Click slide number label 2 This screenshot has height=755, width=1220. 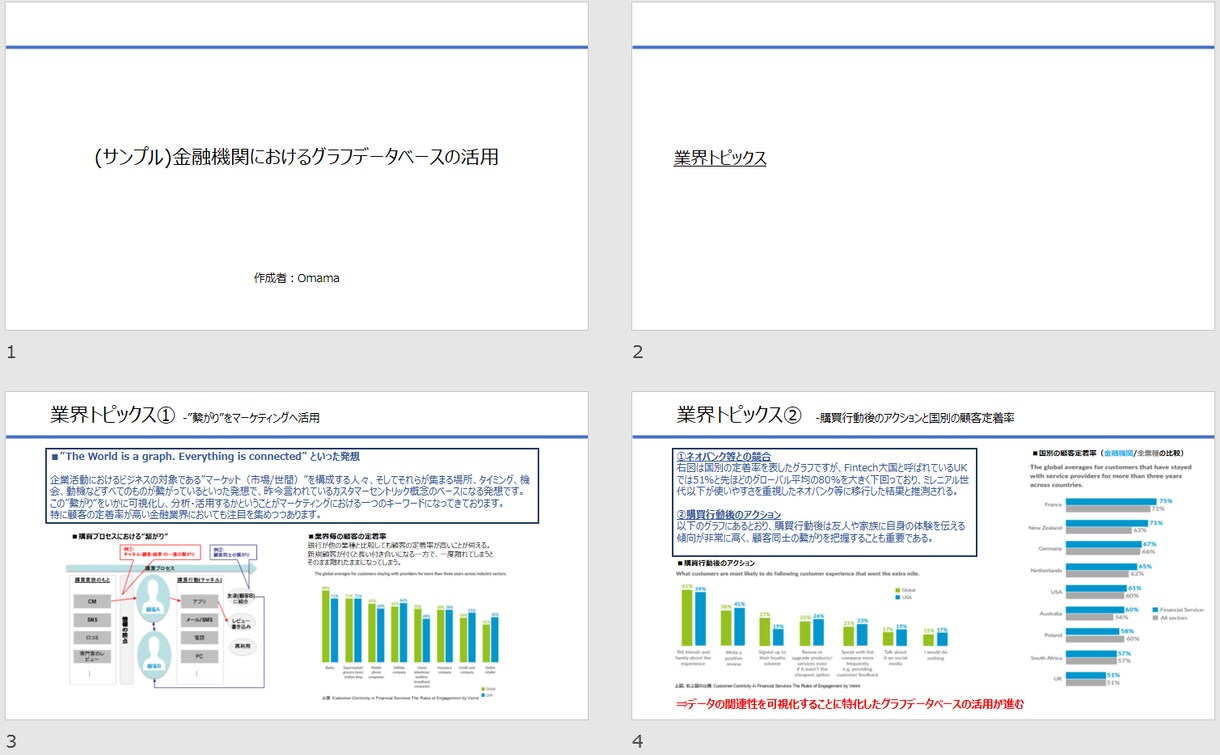(x=638, y=351)
